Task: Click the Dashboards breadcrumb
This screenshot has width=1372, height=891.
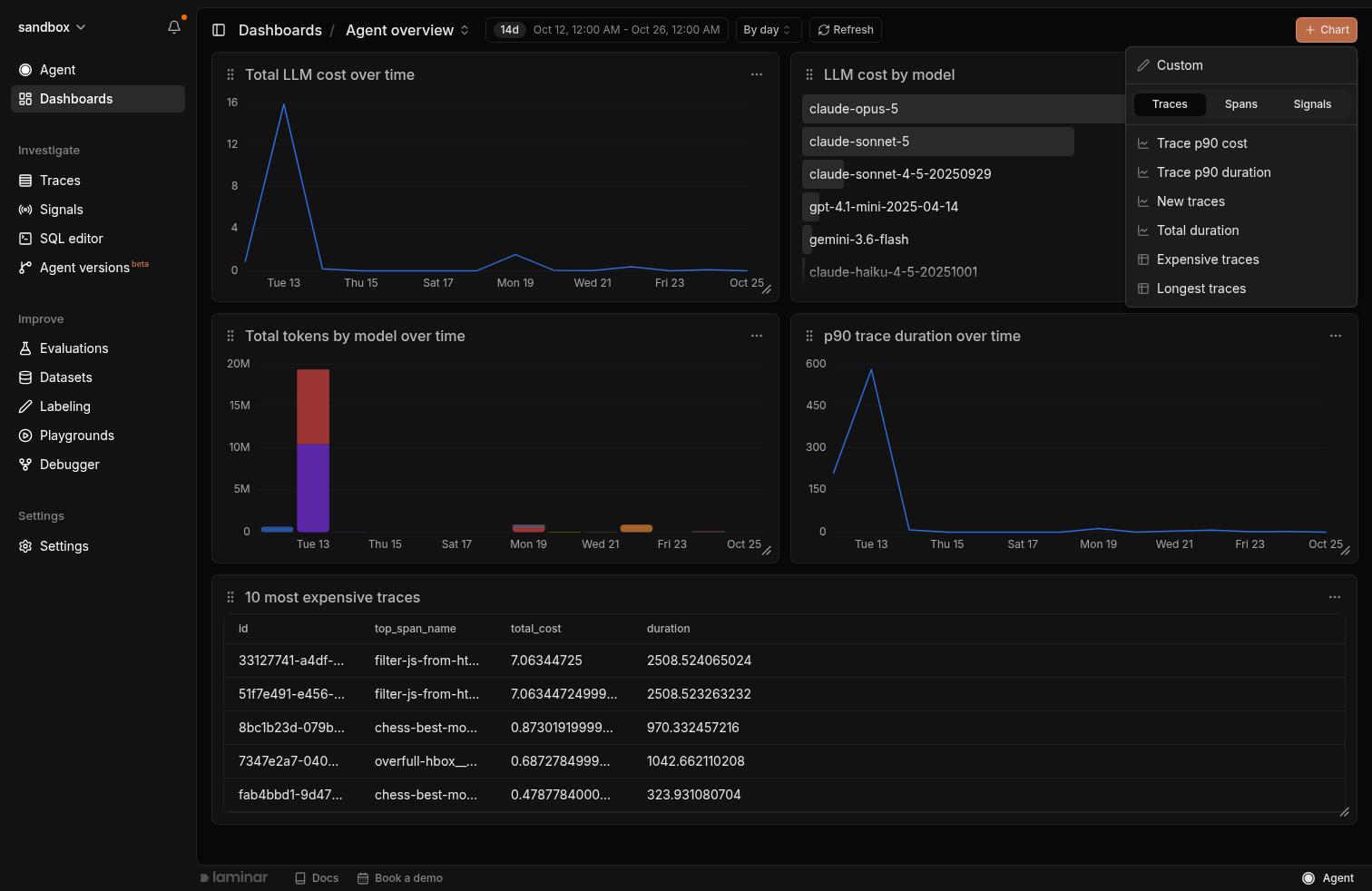Action: click(x=280, y=30)
